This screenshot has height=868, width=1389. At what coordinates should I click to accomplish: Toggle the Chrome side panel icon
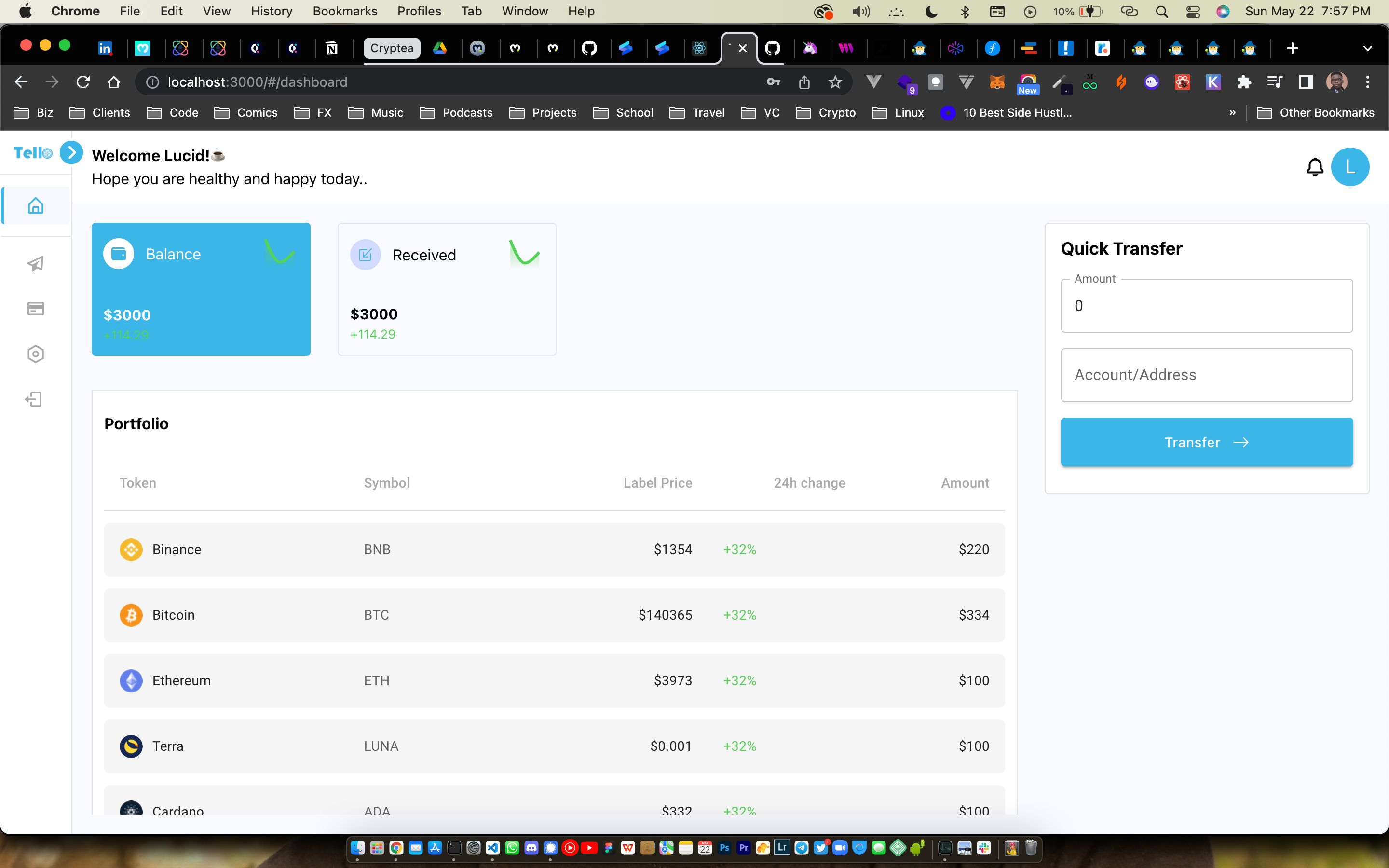1305,82
